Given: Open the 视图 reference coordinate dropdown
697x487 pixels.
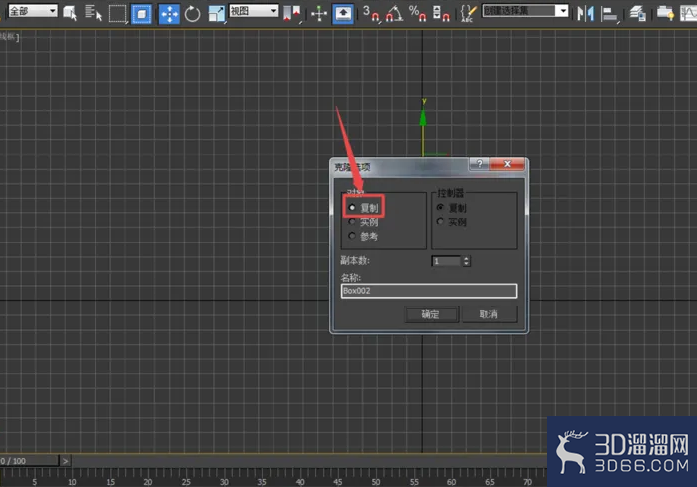Looking at the screenshot, I should (254, 11).
